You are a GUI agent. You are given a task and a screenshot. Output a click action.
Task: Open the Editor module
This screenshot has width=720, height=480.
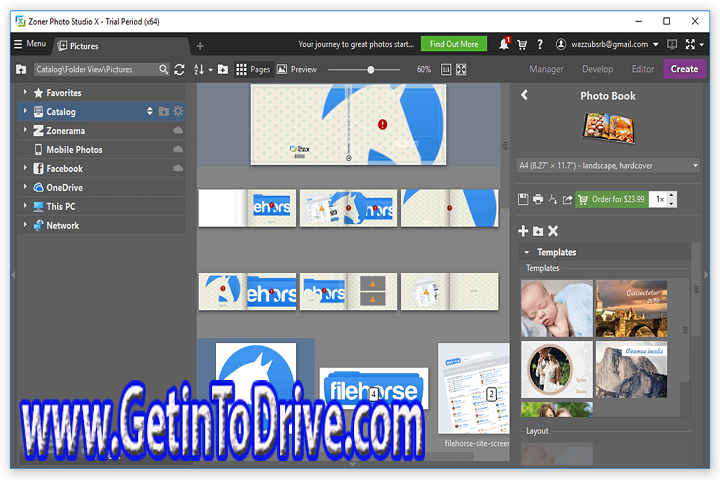point(642,69)
